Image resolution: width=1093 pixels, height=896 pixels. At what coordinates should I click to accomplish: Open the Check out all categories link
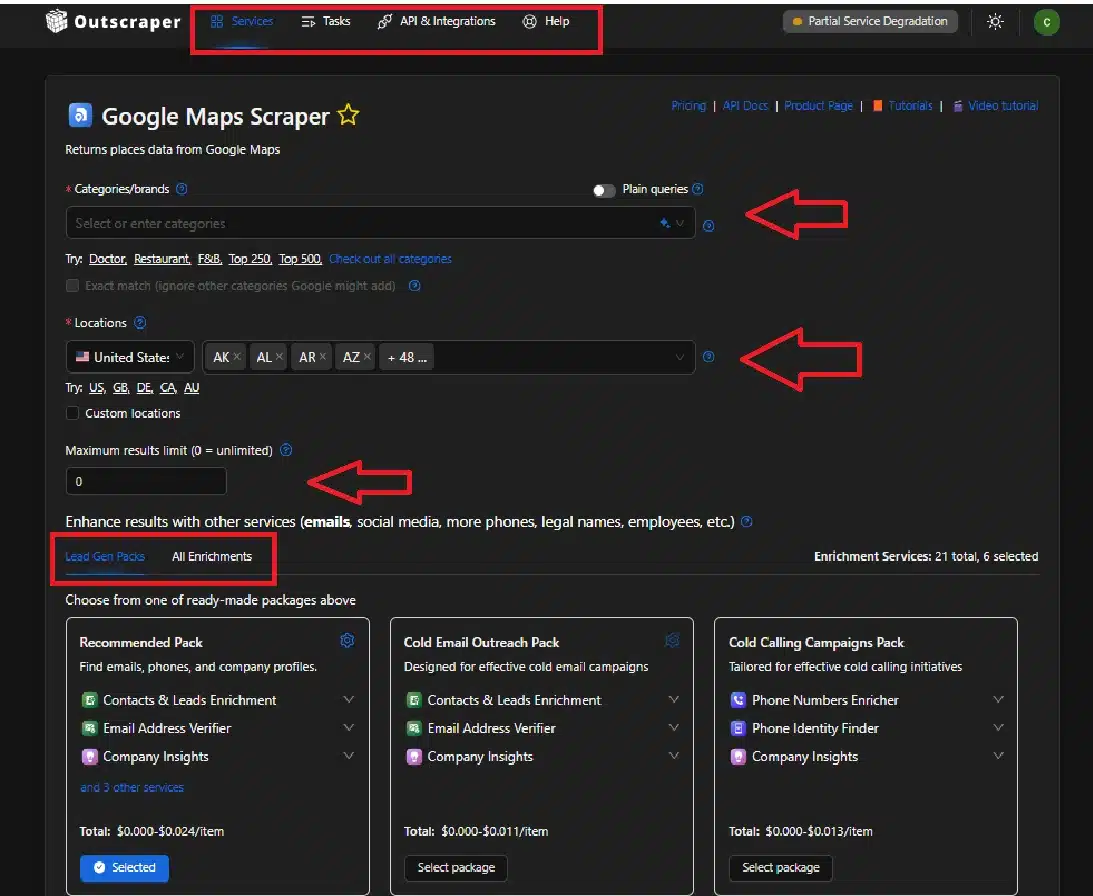[x=390, y=259]
